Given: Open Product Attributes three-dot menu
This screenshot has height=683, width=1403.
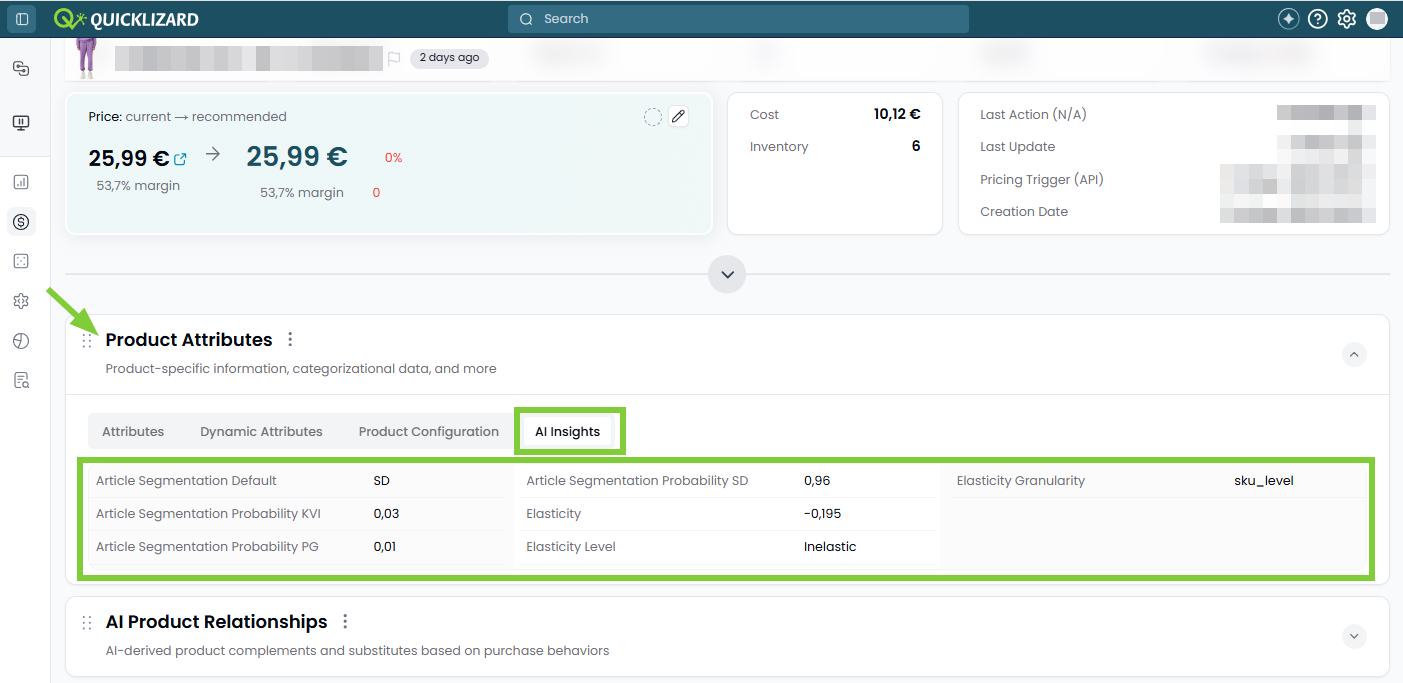Looking at the screenshot, I should (290, 340).
